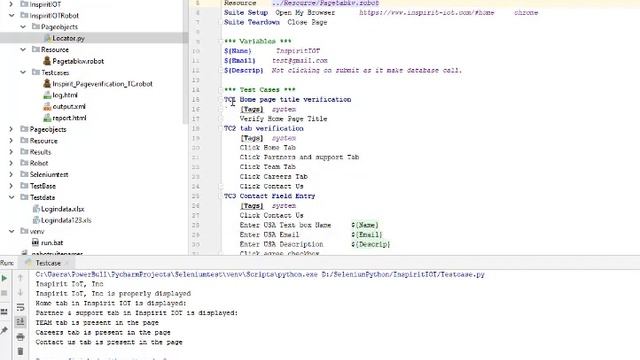640x360 pixels.
Task: Click the Locator.py Python file icon
Action: [x=47, y=38]
